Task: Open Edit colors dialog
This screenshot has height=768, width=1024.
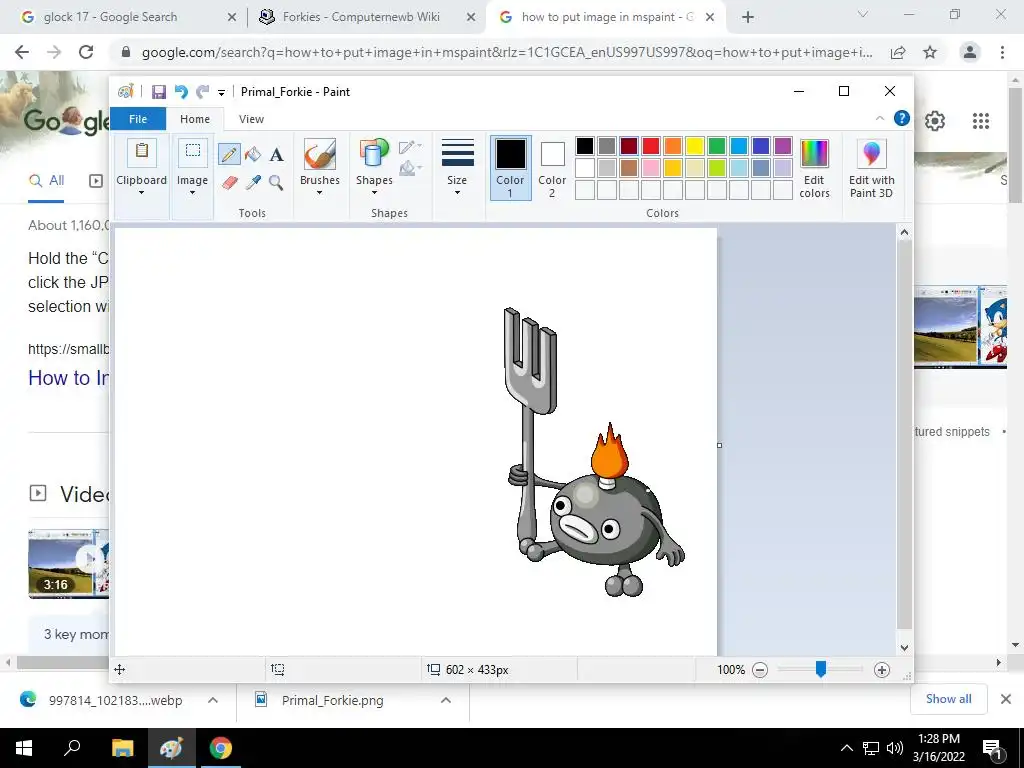Action: point(814,168)
